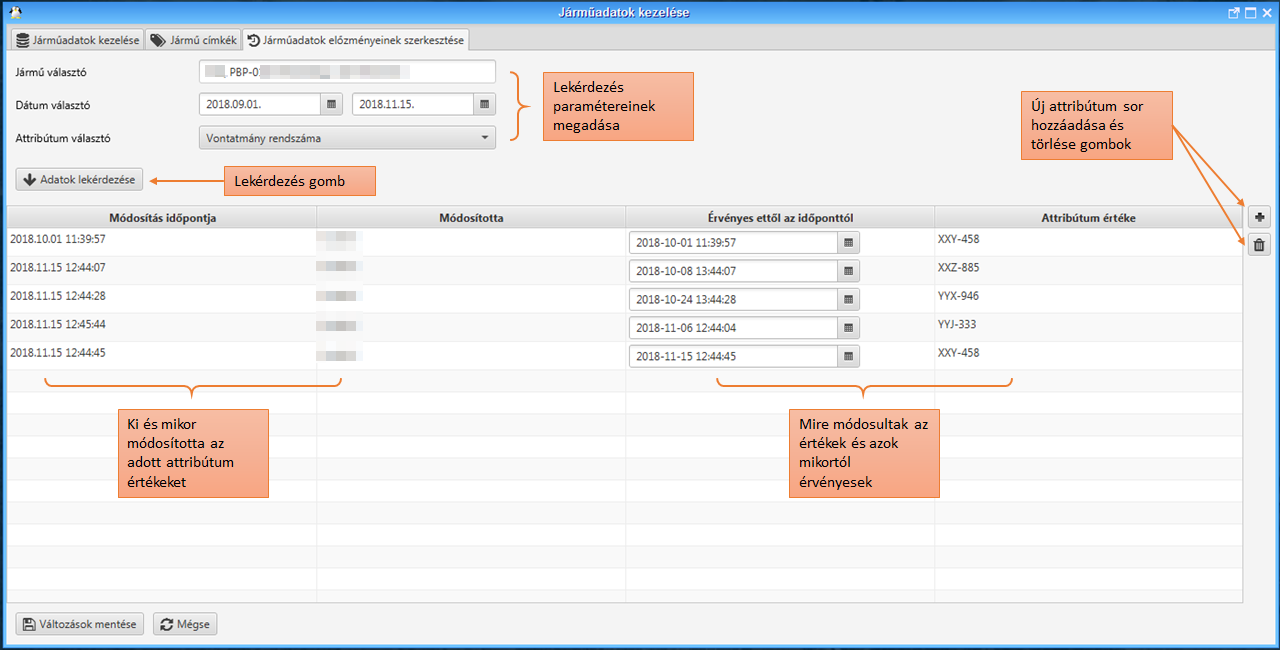Image resolution: width=1280 pixels, height=650 pixels.
Task: Open calendar picker for 2018-11-15 12:44:45 row
Action: (x=848, y=356)
